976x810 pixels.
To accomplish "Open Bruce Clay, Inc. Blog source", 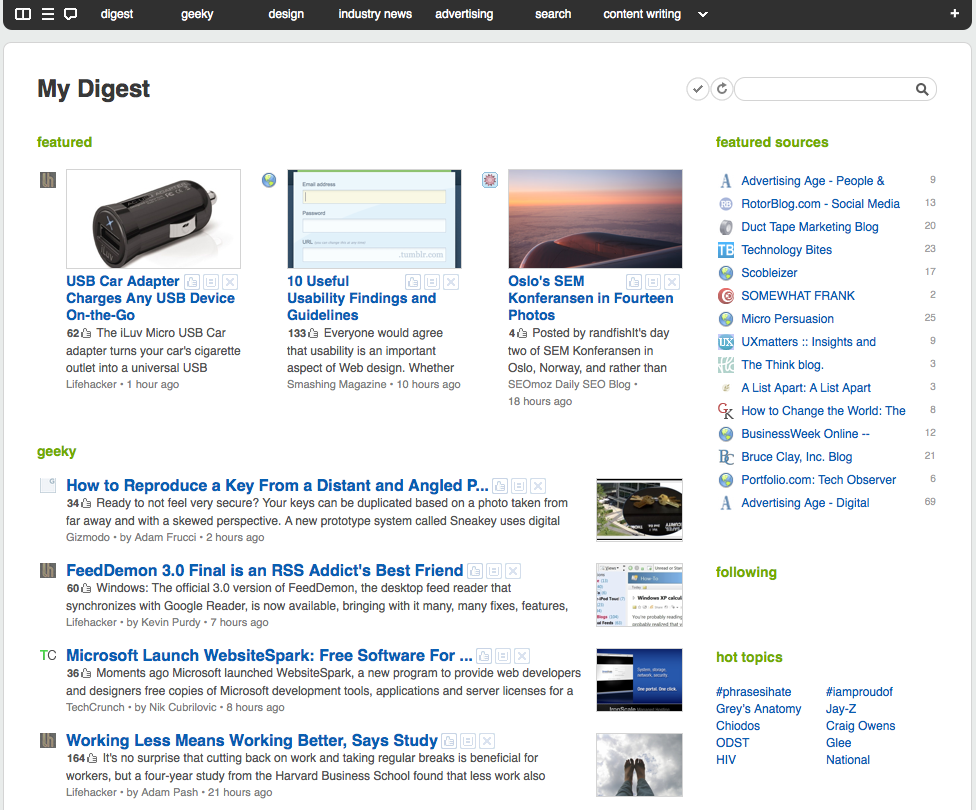I will click(796, 457).
